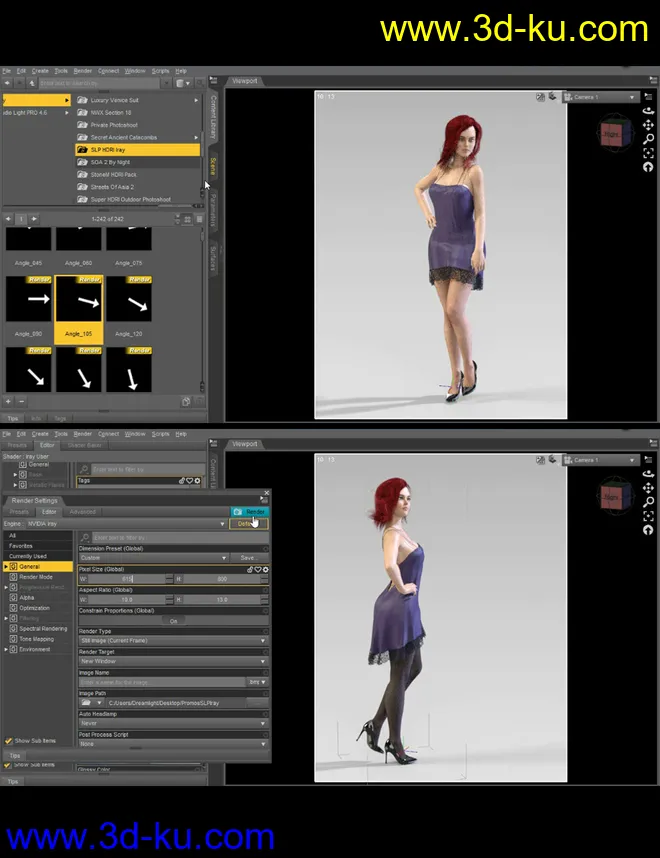Open the Auto Headlamp Never dropdown

tap(172, 724)
